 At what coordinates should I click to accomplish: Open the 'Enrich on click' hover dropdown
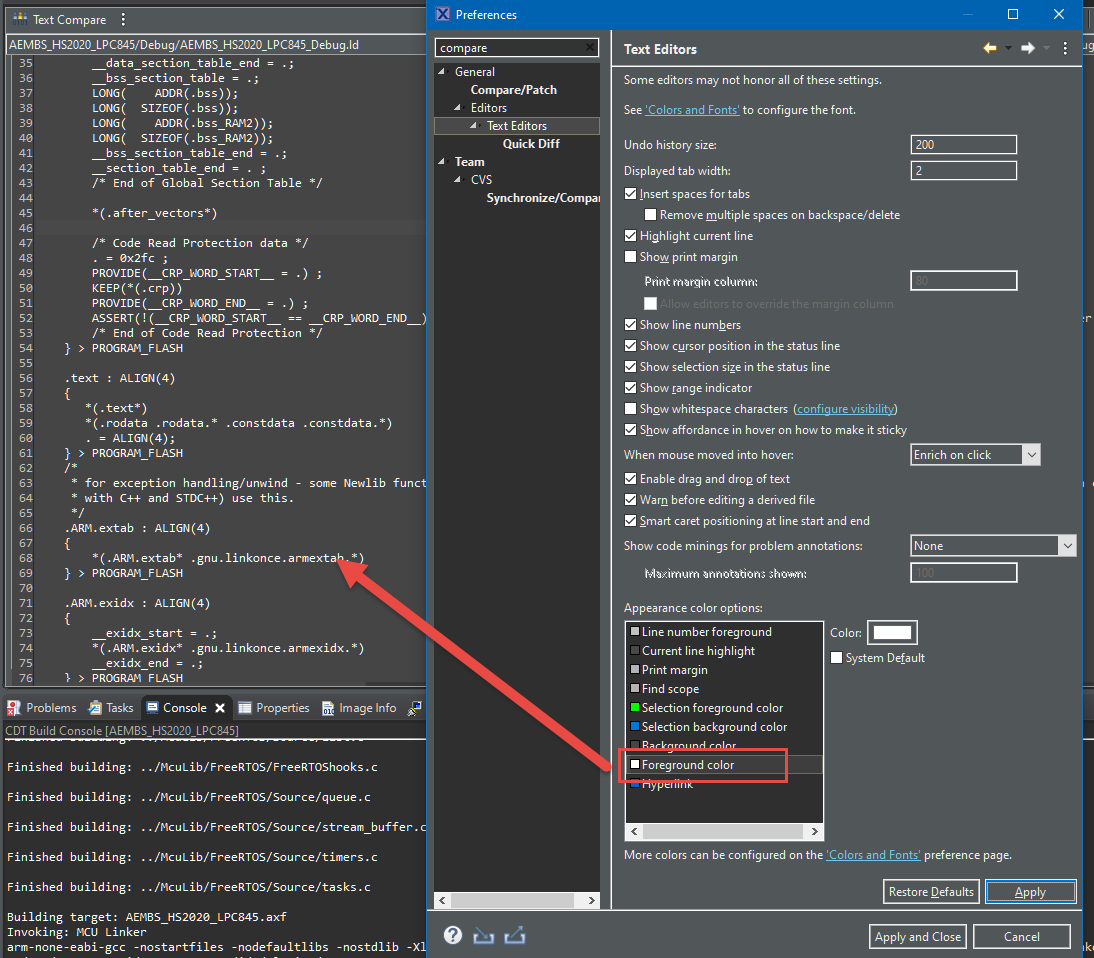pyautogui.click(x=975, y=455)
